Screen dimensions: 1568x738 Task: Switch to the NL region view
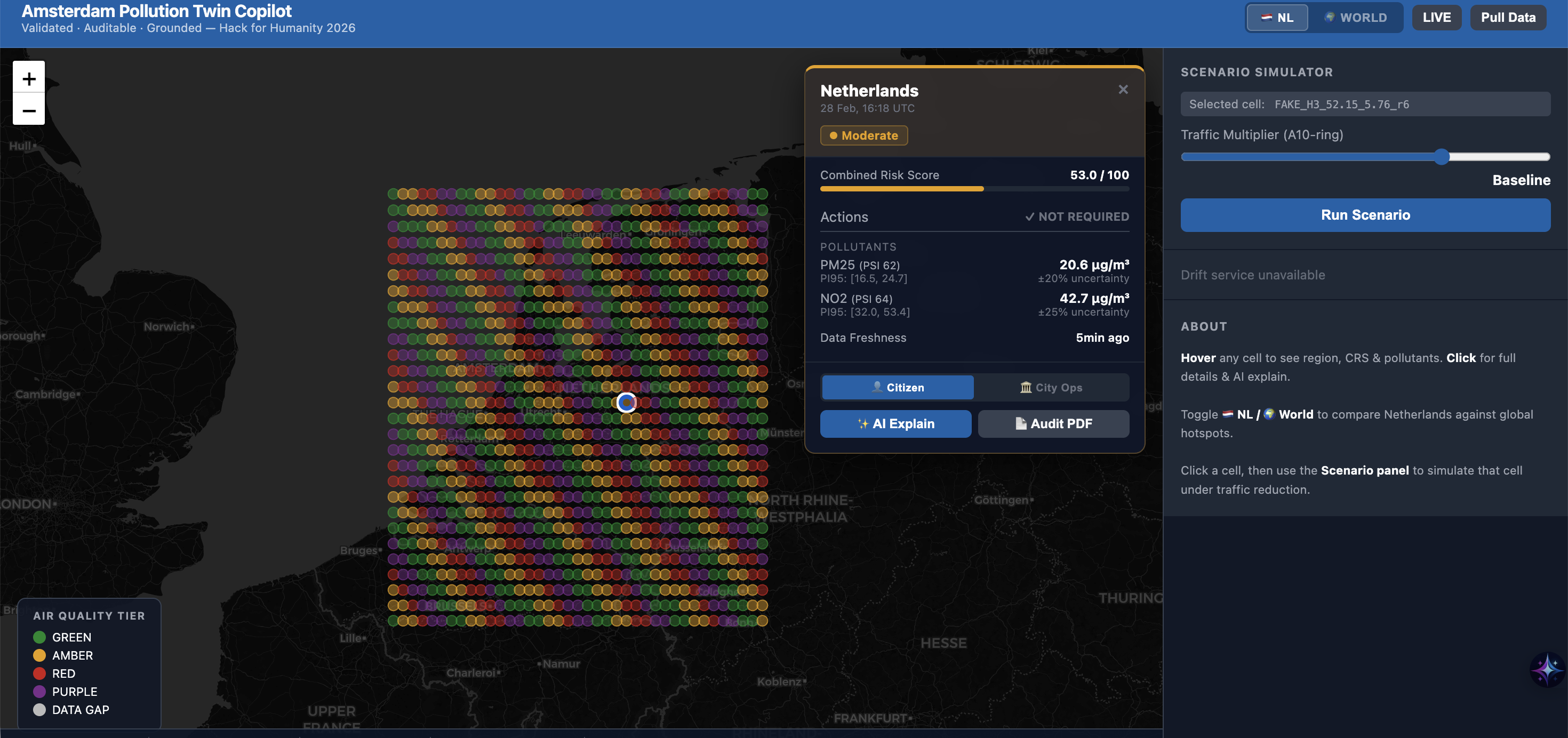[x=1277, y=18]
